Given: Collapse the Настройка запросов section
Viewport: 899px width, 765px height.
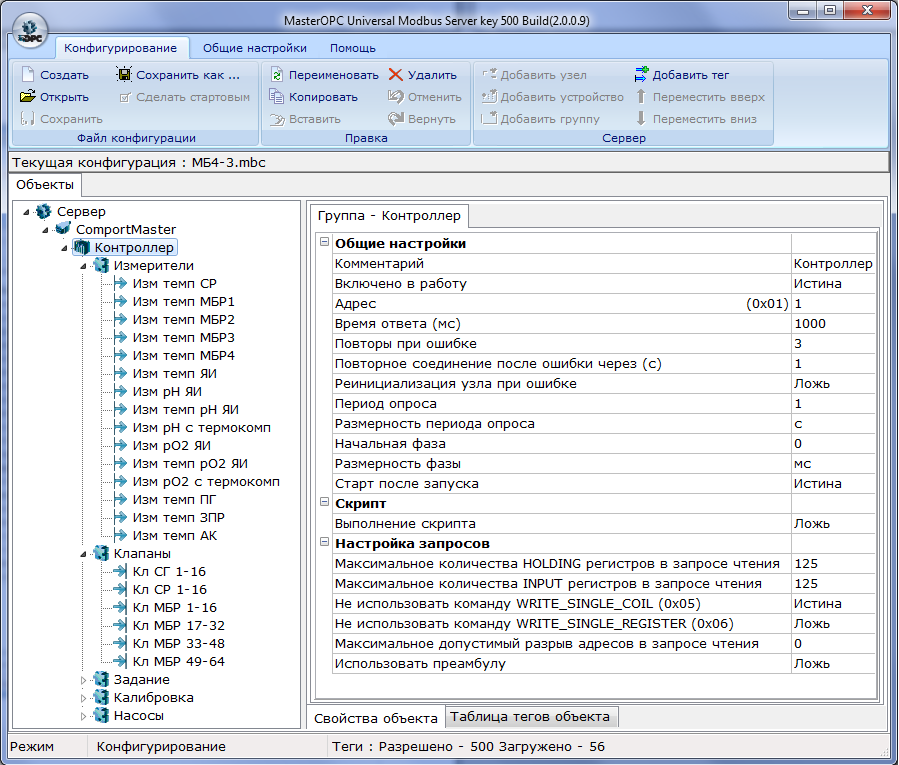Looking at the screenshot, I should [323, 543].
